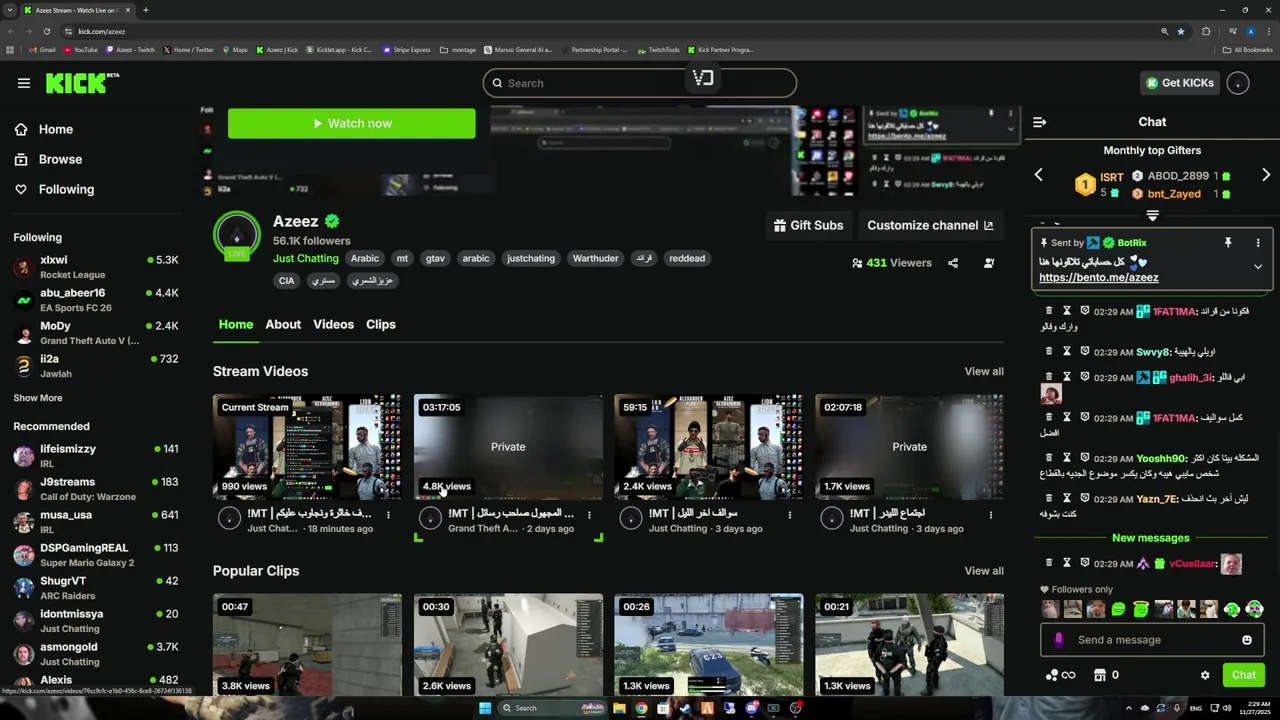Open the shop icon showing 0
1280x720 pixels.
point(1107,675)
